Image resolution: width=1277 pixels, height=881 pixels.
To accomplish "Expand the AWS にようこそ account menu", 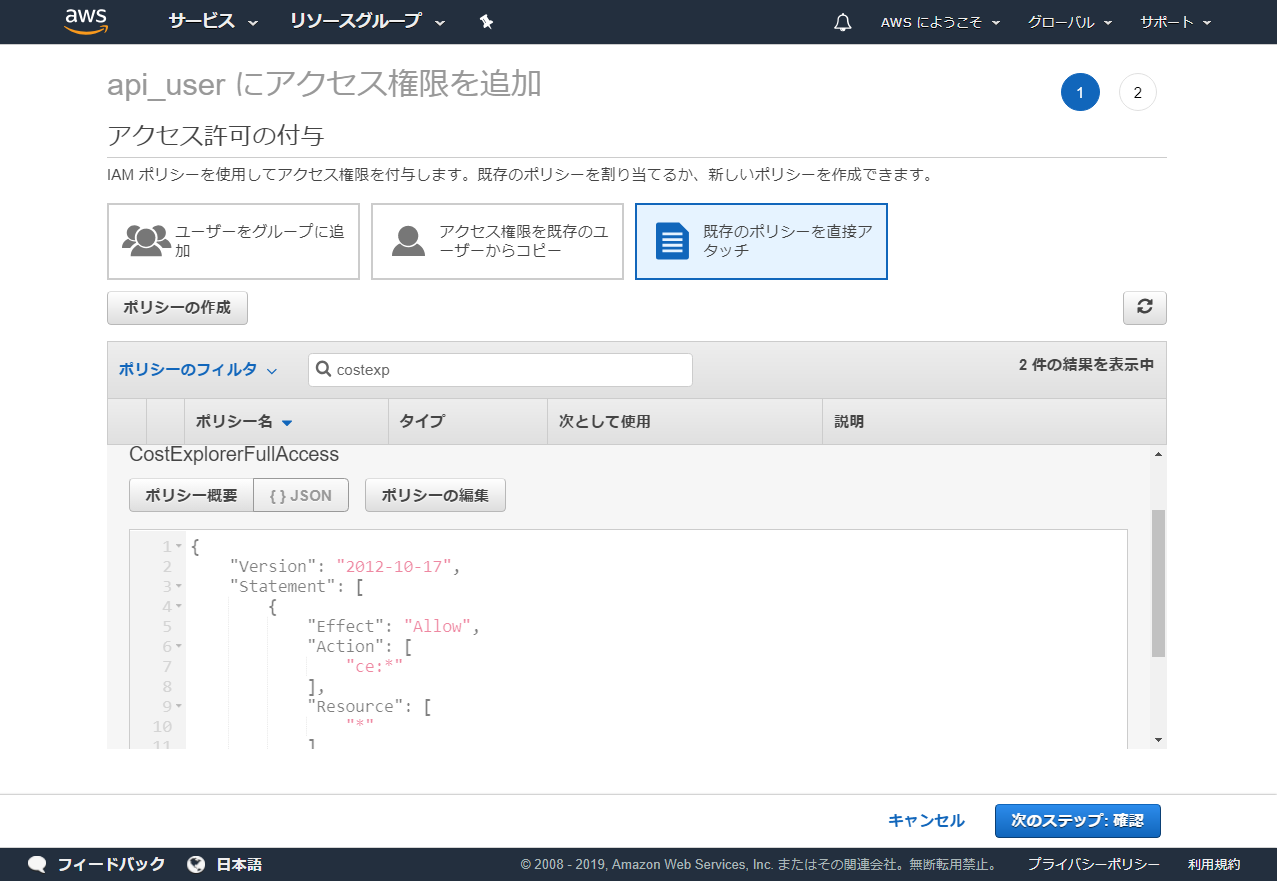I will pos(940,22).
